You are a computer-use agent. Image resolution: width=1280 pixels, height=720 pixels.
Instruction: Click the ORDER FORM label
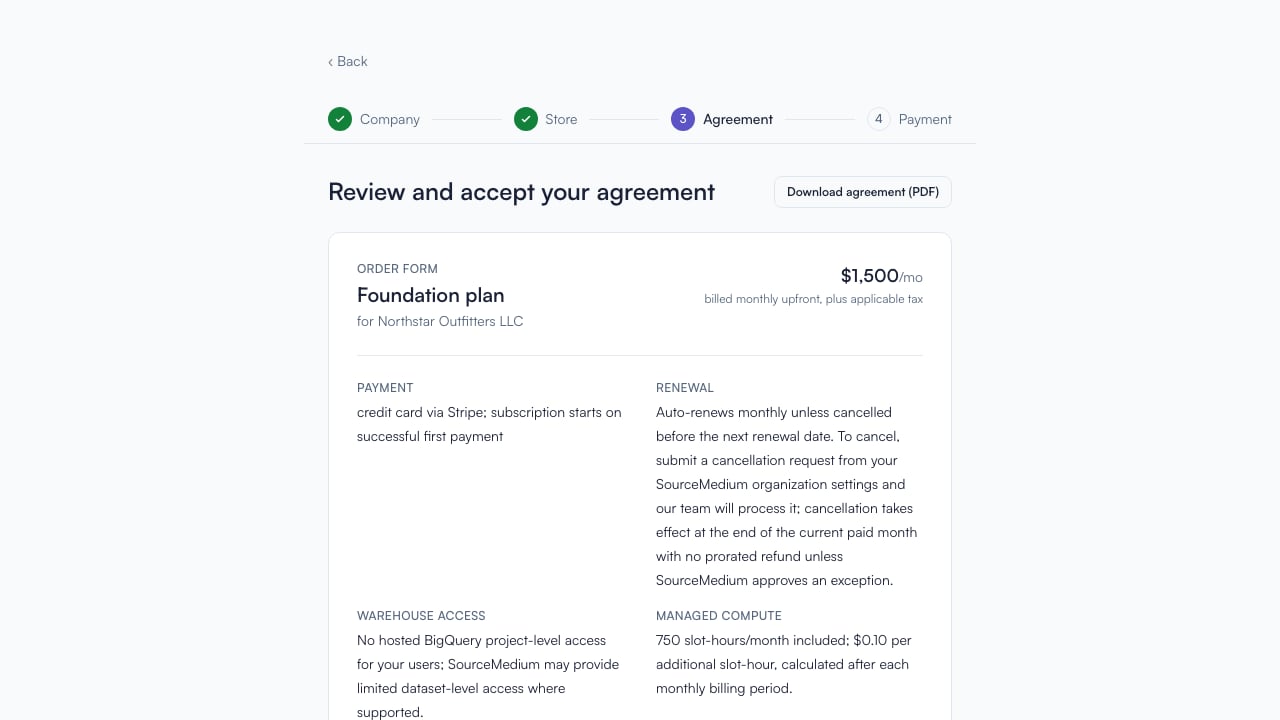click(397, 268)
